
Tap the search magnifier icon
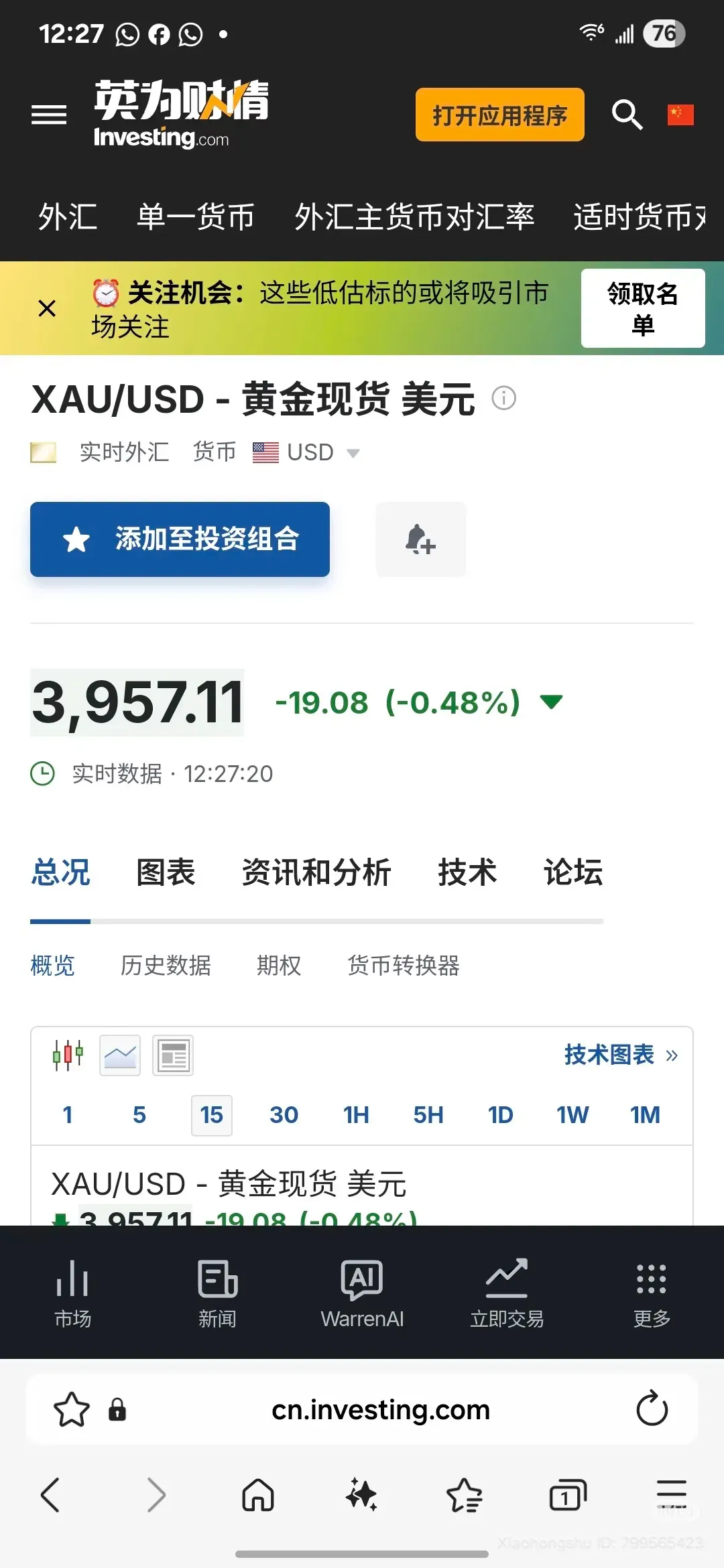click(x=627, y=115)
